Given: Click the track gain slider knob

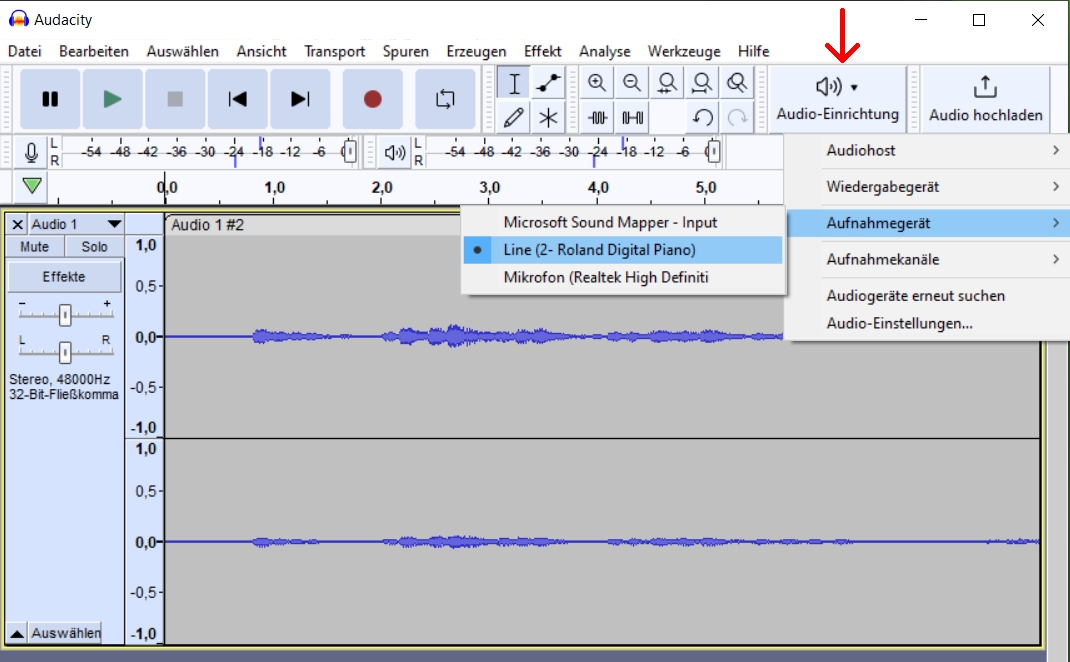Looking at the screenshot, I should (65, 316).
